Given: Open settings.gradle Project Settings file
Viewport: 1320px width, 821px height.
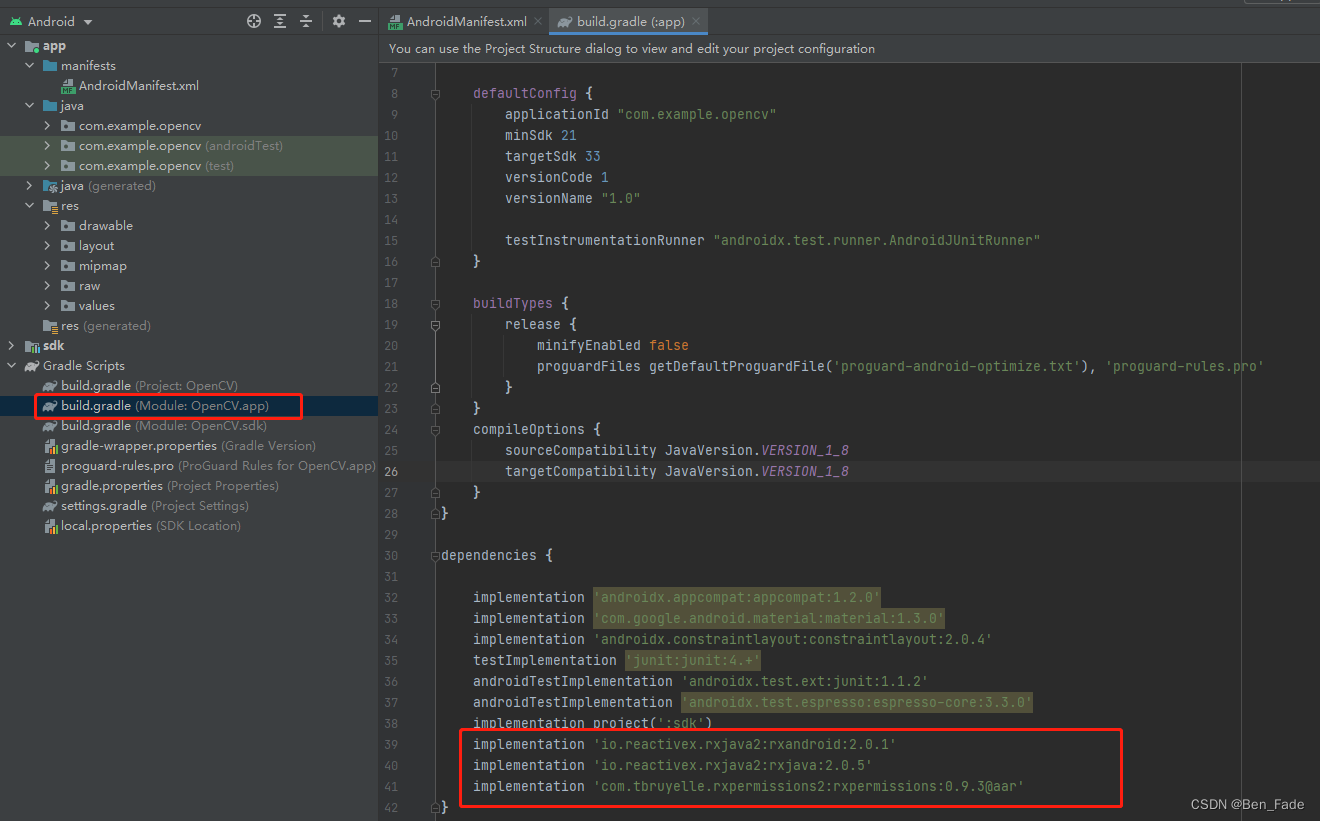Looking at the screenshot, I should tap(115, 505).
